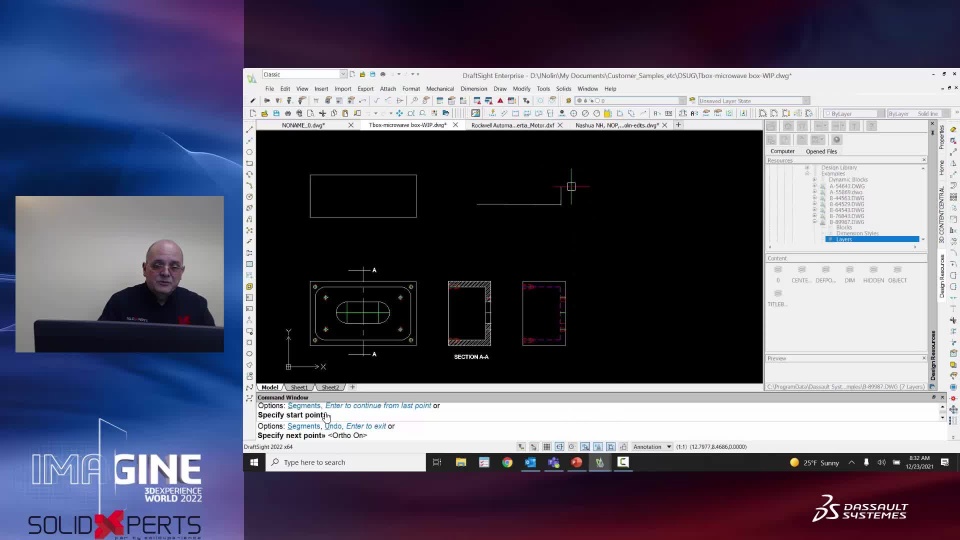This screenshot has height=540, width=960.
Task: Expand the A-54643.DWG tree node
Action: point(814,186)
